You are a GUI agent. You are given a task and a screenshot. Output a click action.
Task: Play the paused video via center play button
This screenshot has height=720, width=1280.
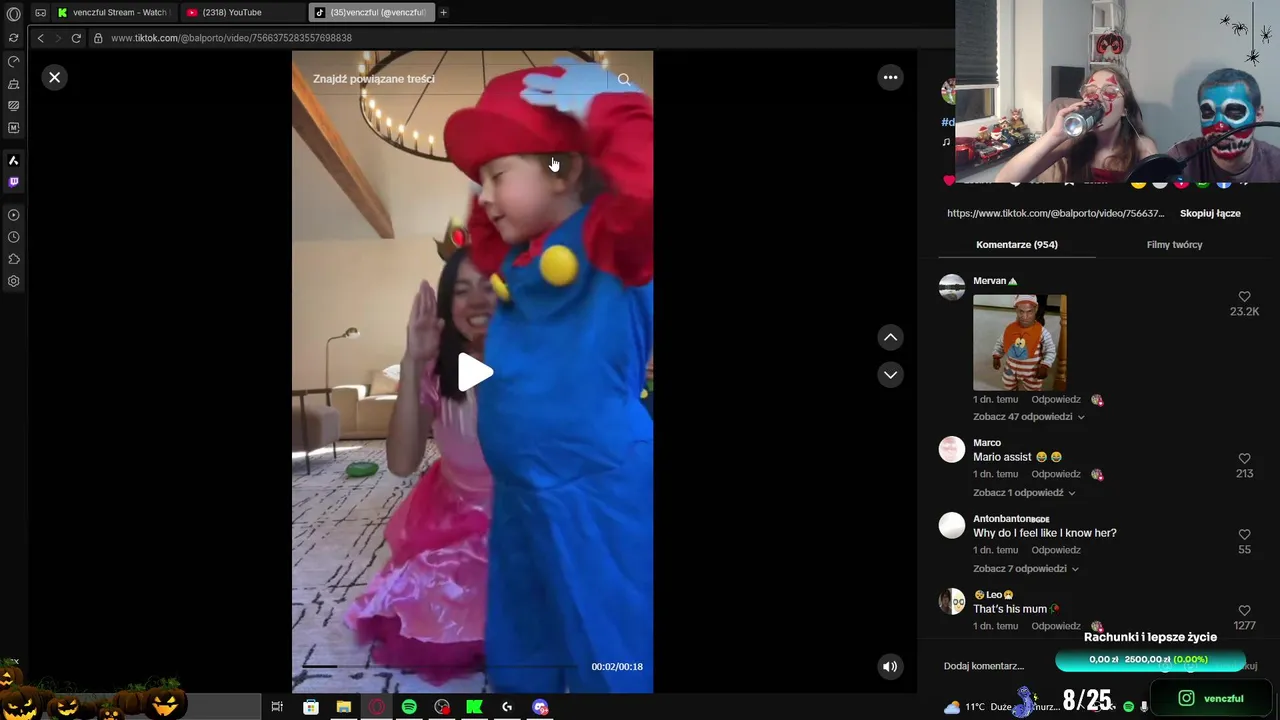click(474, 373)
